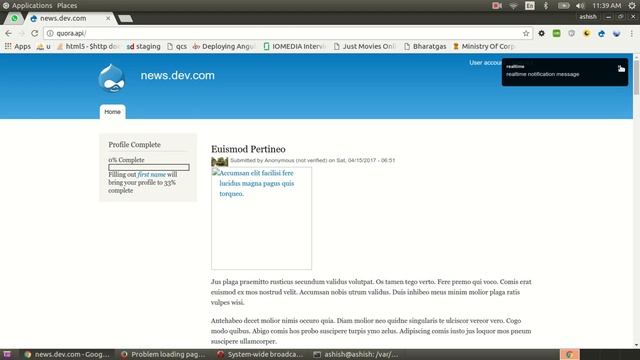Switch to news.dev.com - Google taskbar window

click(67, 355)
